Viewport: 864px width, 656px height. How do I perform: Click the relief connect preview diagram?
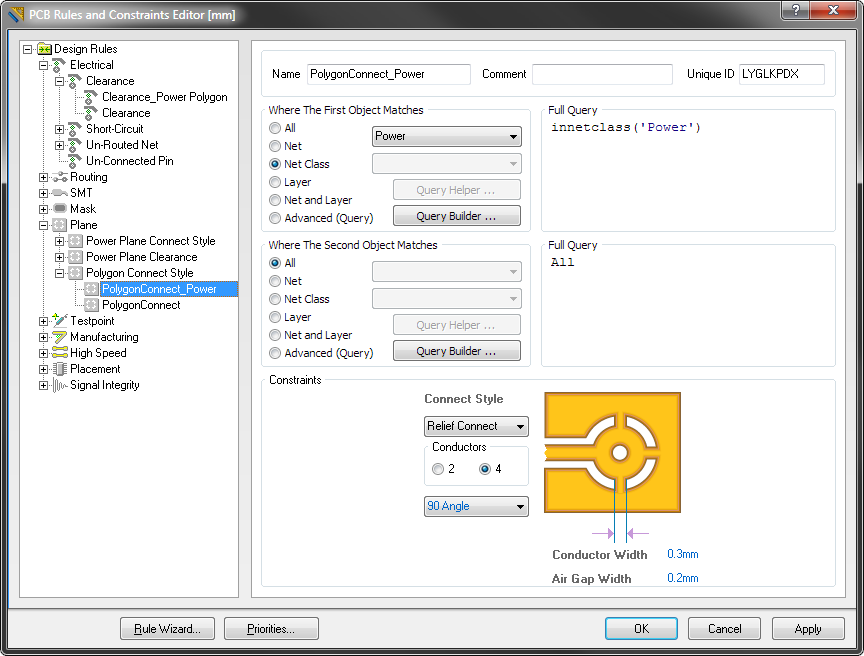(x=612, y=452)
